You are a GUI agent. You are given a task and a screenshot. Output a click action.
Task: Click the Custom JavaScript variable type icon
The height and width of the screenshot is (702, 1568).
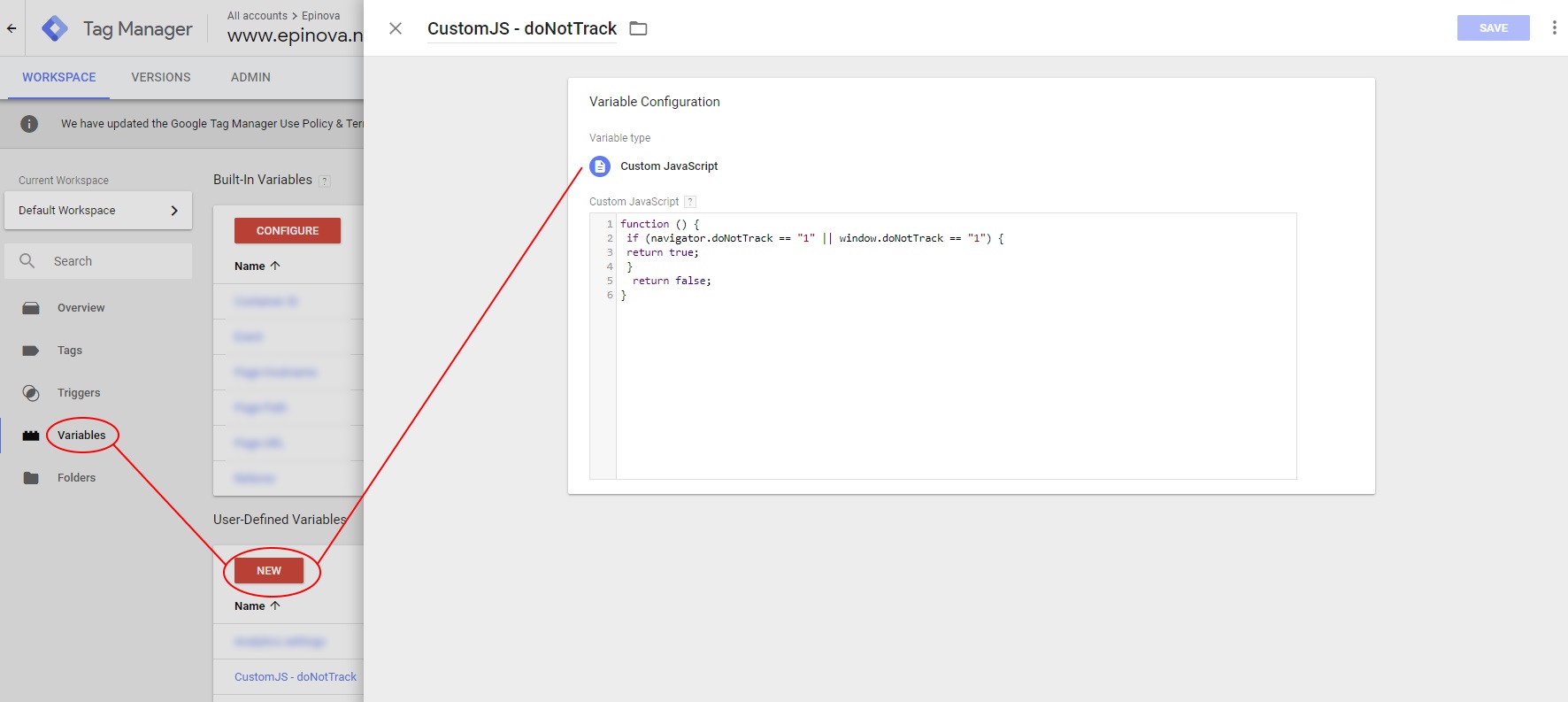600,166
